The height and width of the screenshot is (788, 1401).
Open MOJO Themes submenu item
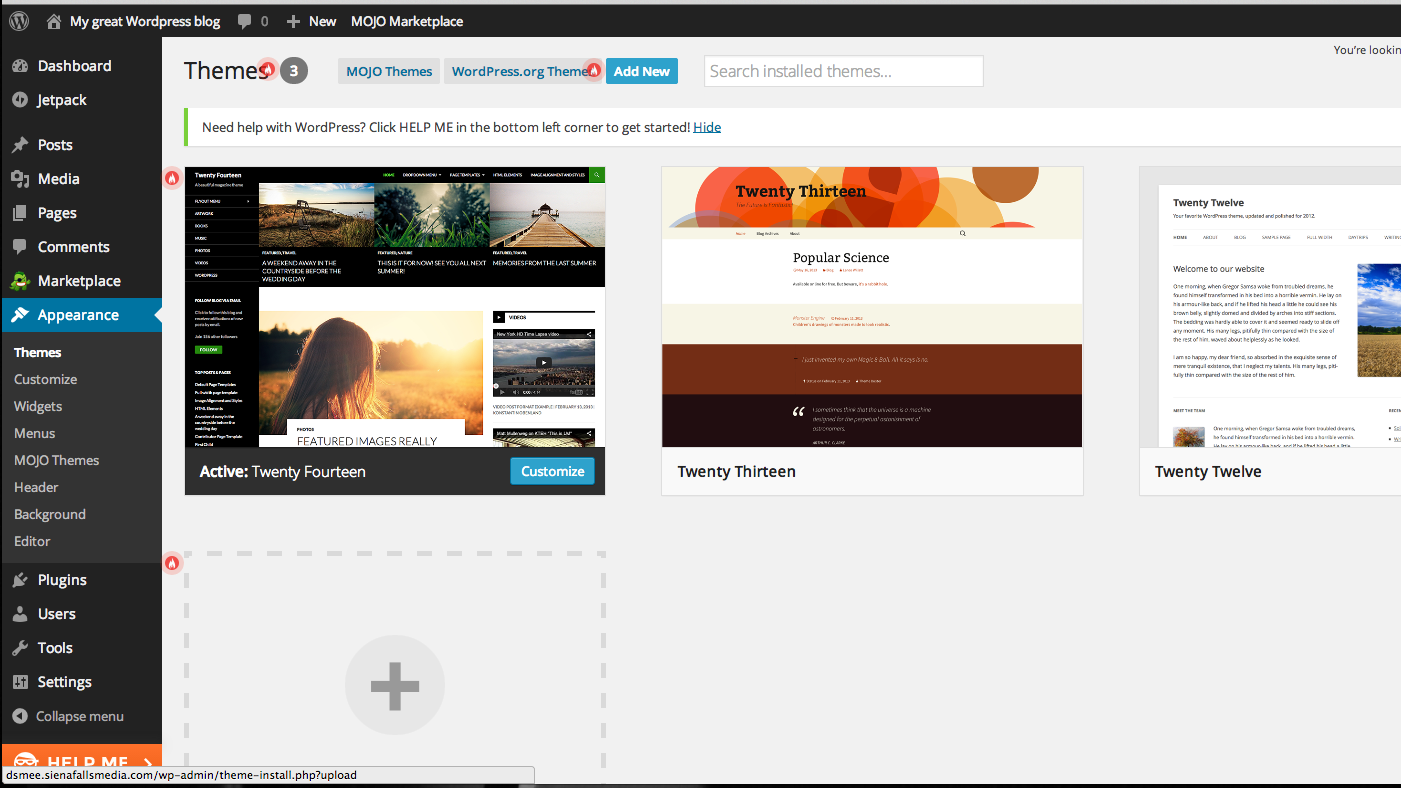57,460
